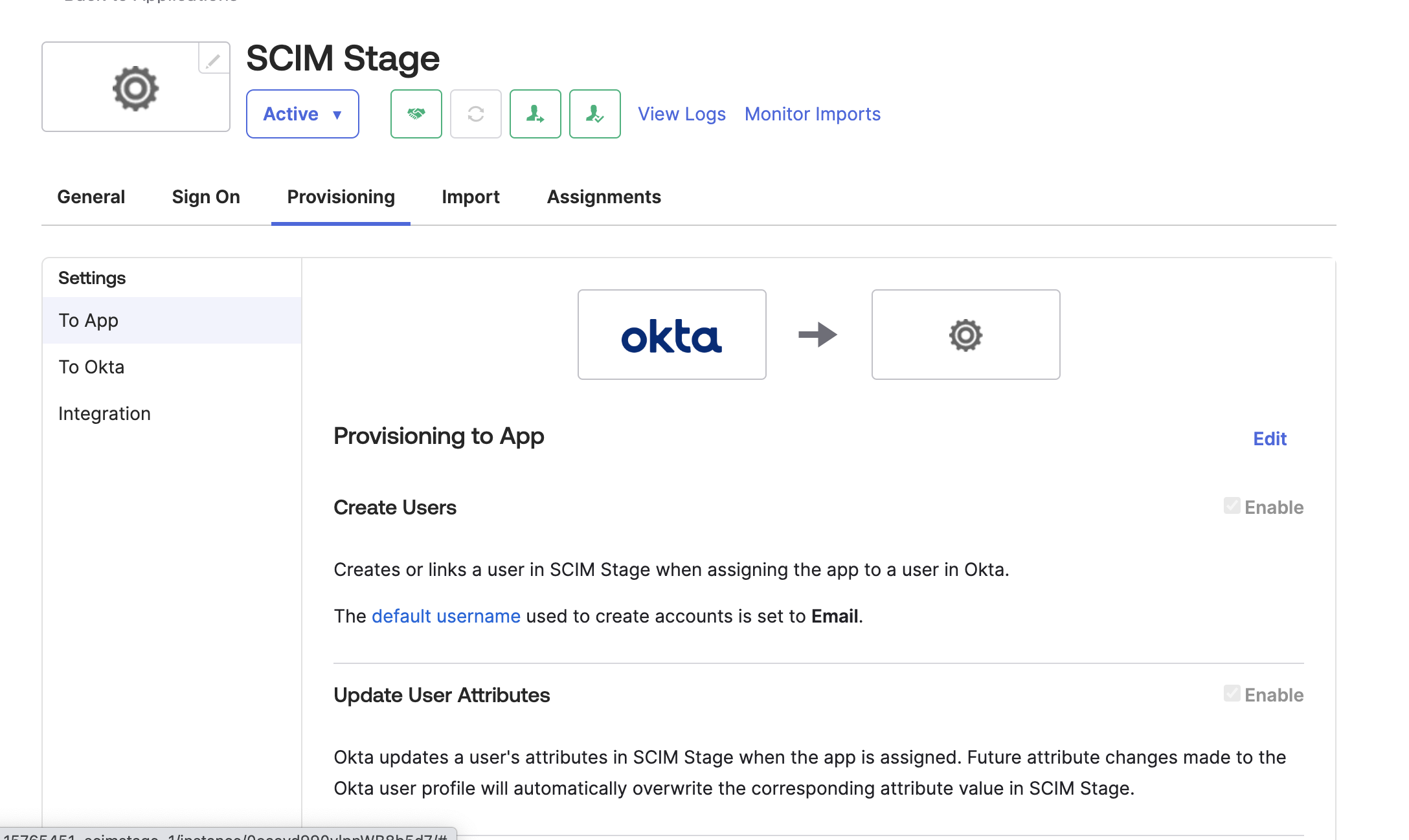The image size is (1409, 840).
Task: Click Edit for Provisioning to App
Action: [x=1269, y=439]
